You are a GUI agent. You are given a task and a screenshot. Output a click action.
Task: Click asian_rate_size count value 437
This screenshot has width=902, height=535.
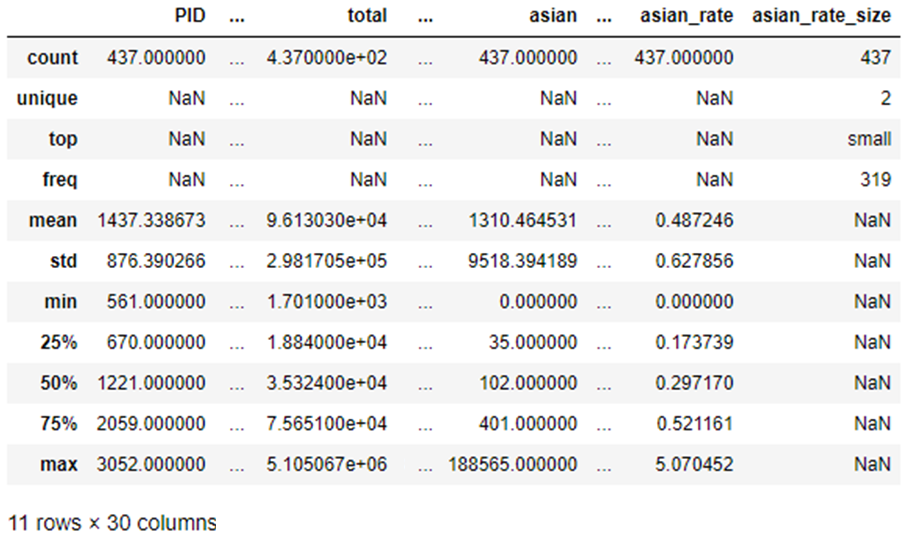coord(876,58)
